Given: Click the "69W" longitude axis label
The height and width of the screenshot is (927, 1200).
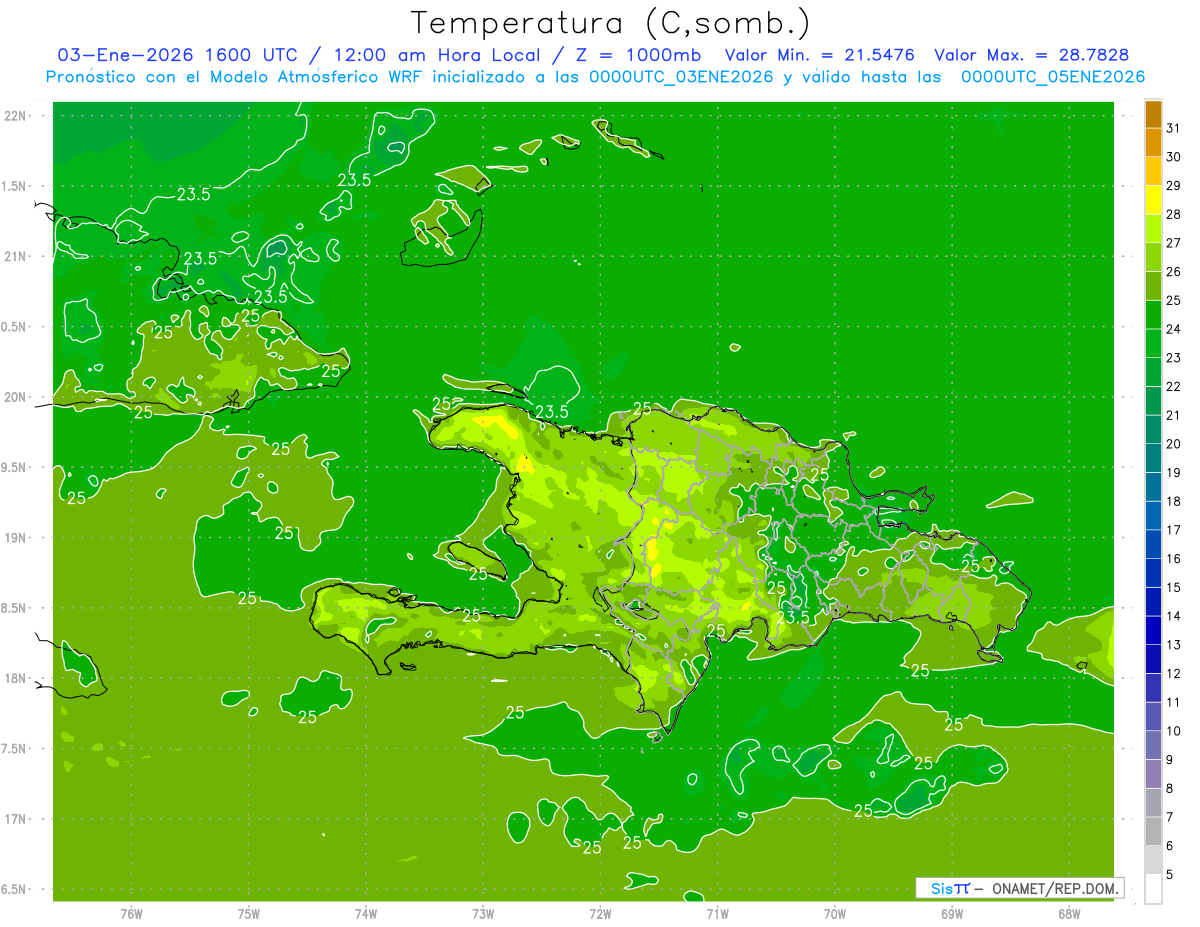Looking at the screenshot, I should click(x=952, y=913).
